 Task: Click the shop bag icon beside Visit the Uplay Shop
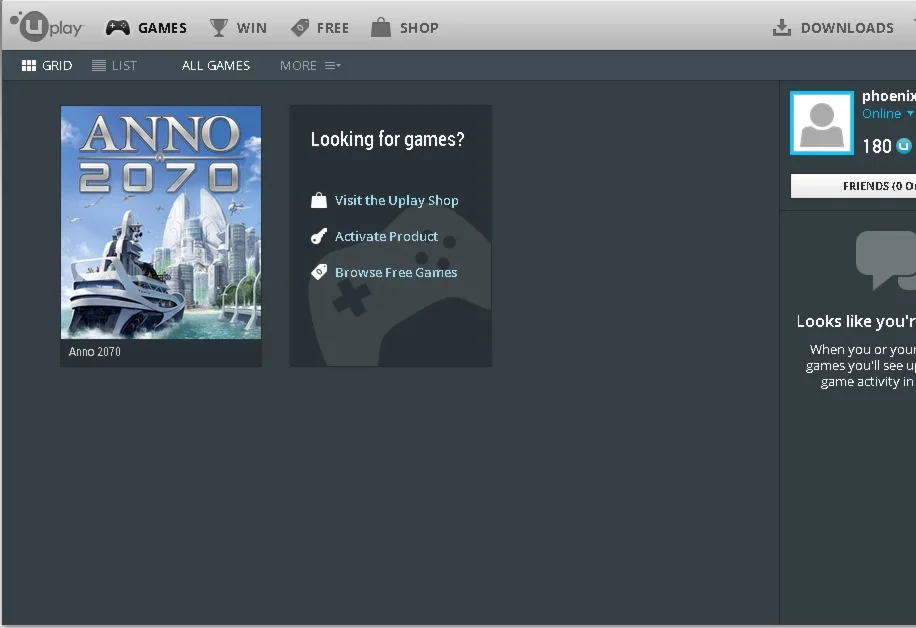pyautogui.click(x=320, y=200)
